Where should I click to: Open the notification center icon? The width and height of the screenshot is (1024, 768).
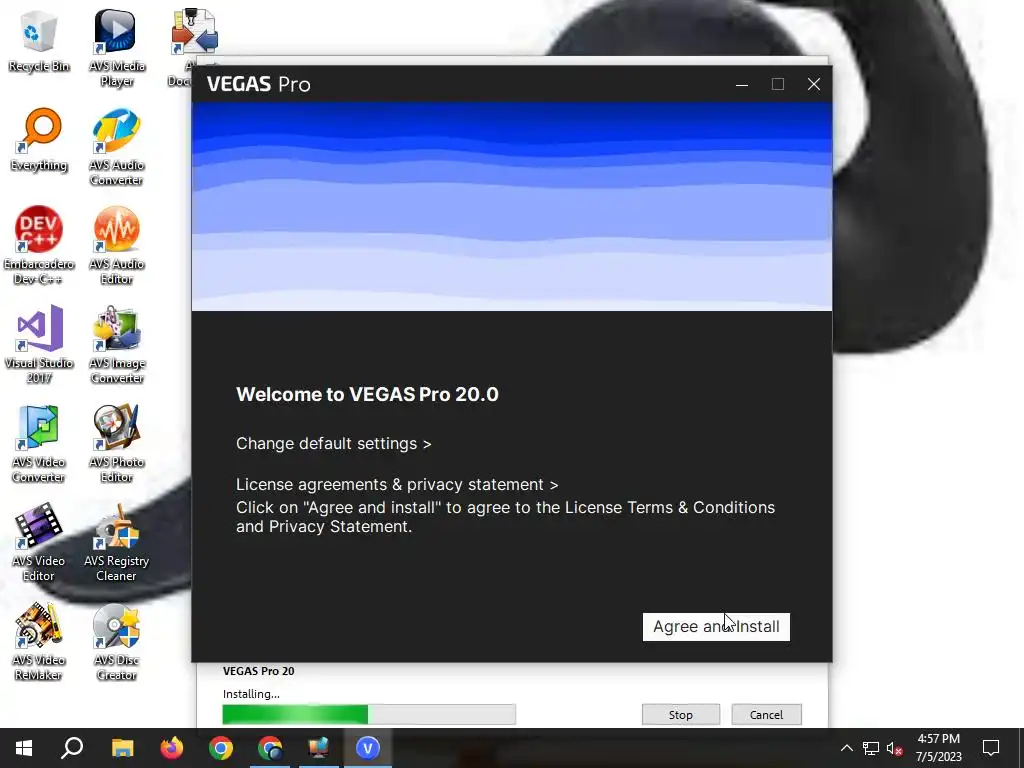[991, 748]
